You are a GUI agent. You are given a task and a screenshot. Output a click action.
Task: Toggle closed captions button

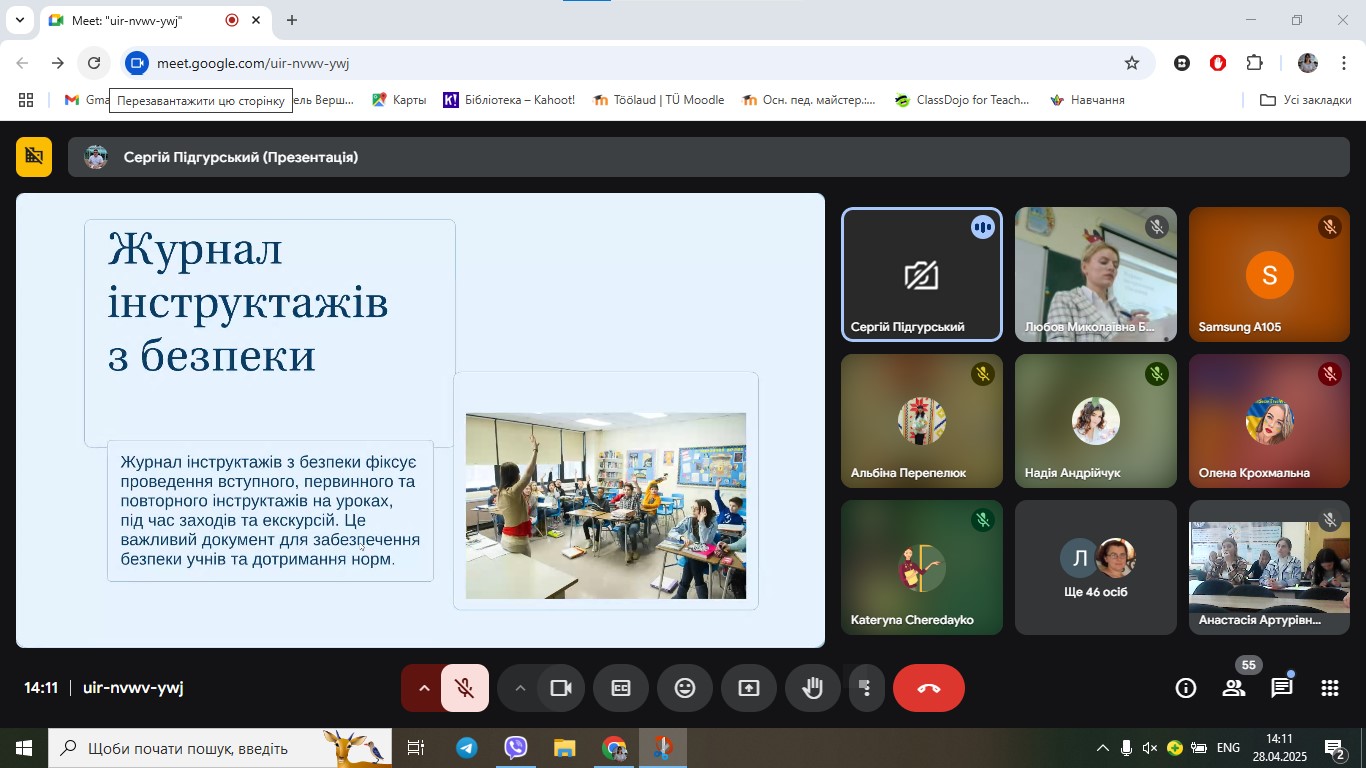click(621, 688)
